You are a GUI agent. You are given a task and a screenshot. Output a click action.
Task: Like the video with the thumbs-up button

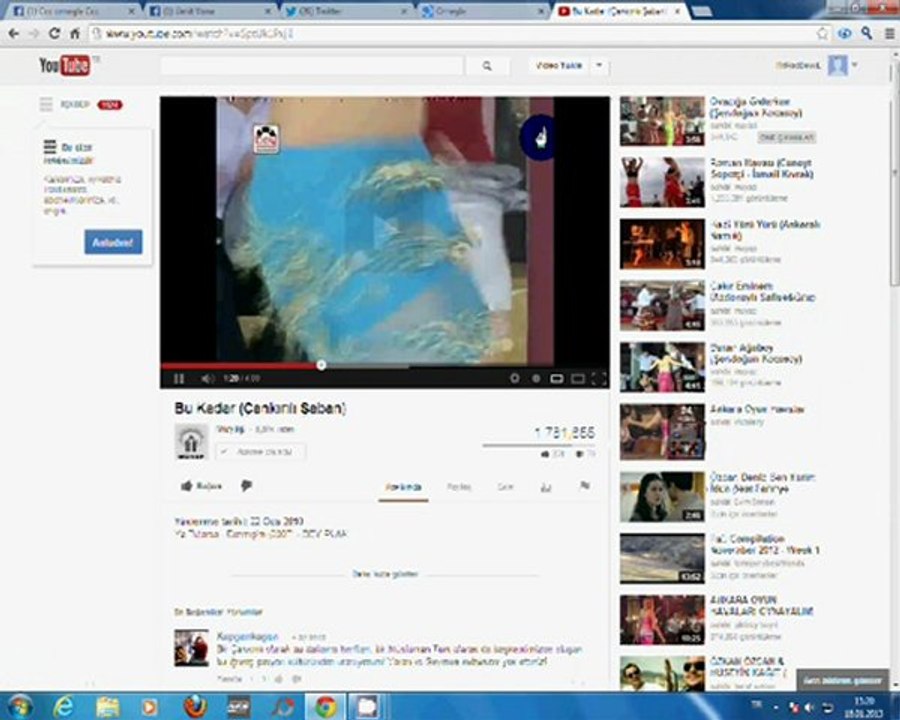(201, 486)
